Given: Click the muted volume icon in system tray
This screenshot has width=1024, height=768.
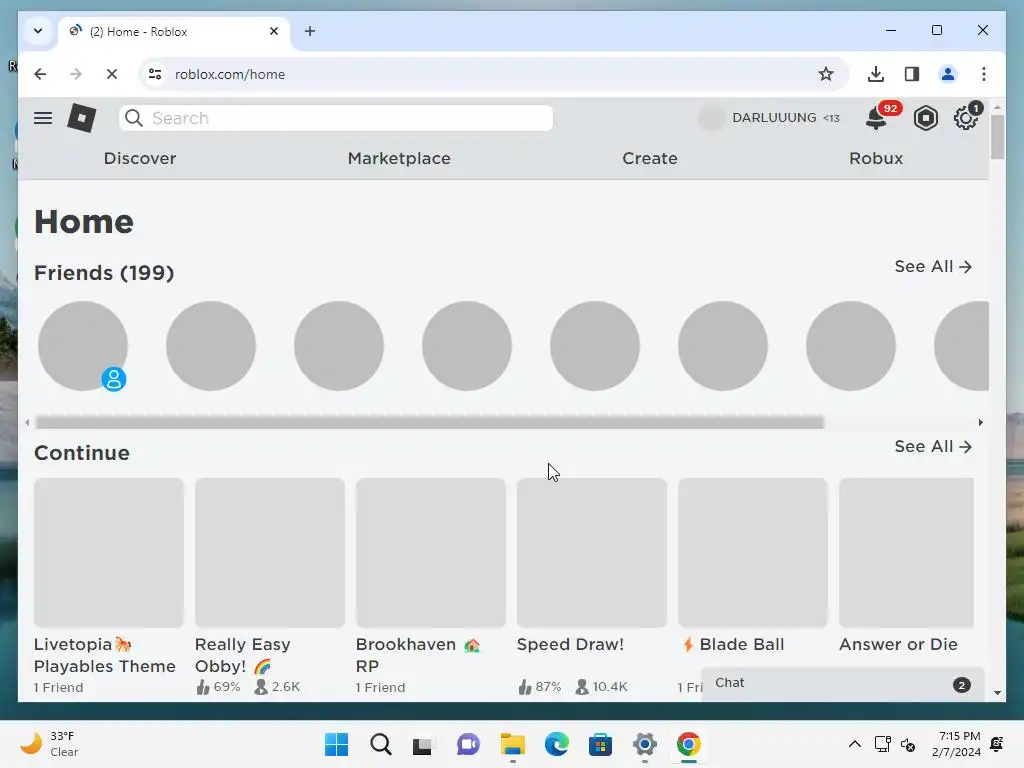Looking at the screenshot, I should 908,744.
